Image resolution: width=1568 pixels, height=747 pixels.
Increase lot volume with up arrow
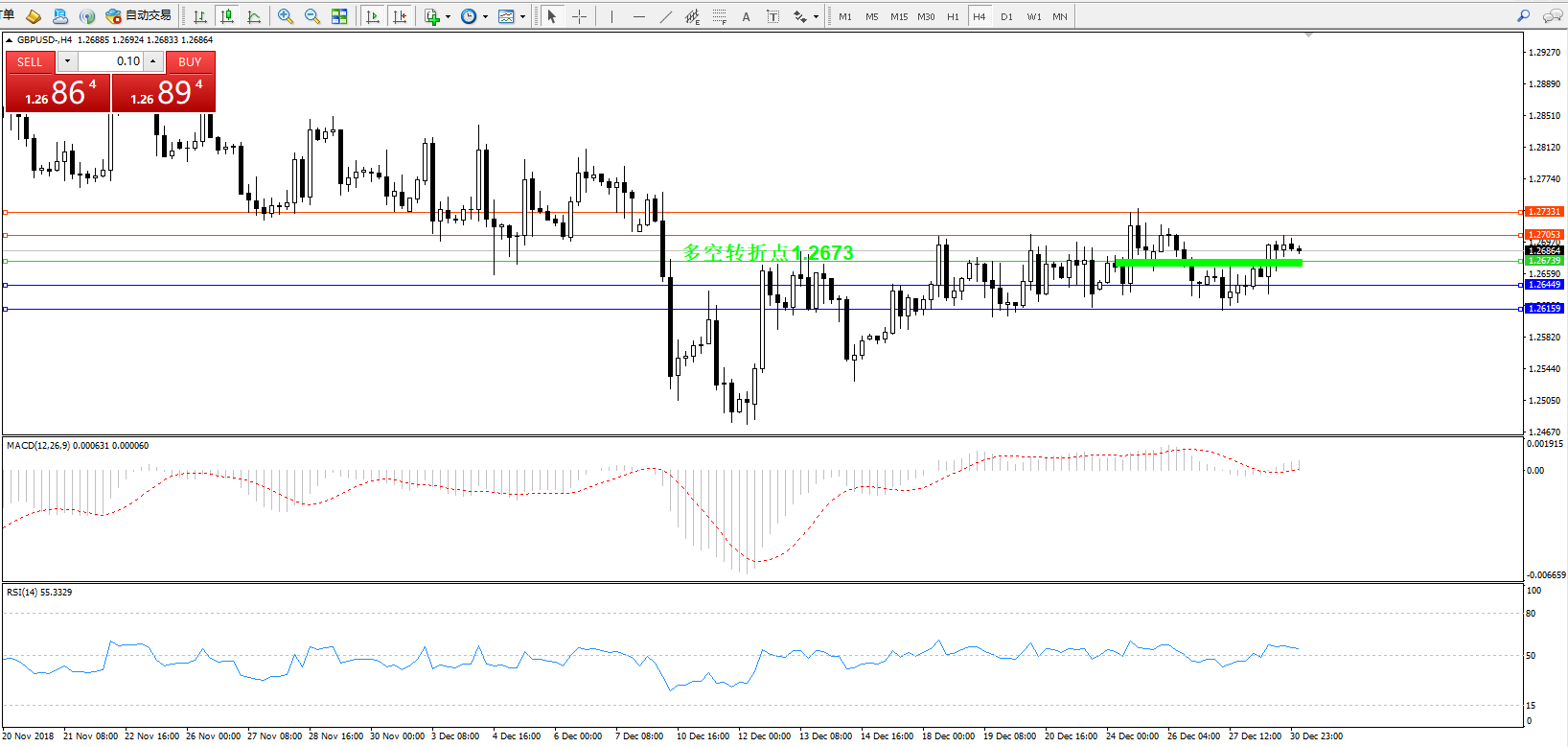[x=153, y=61]
